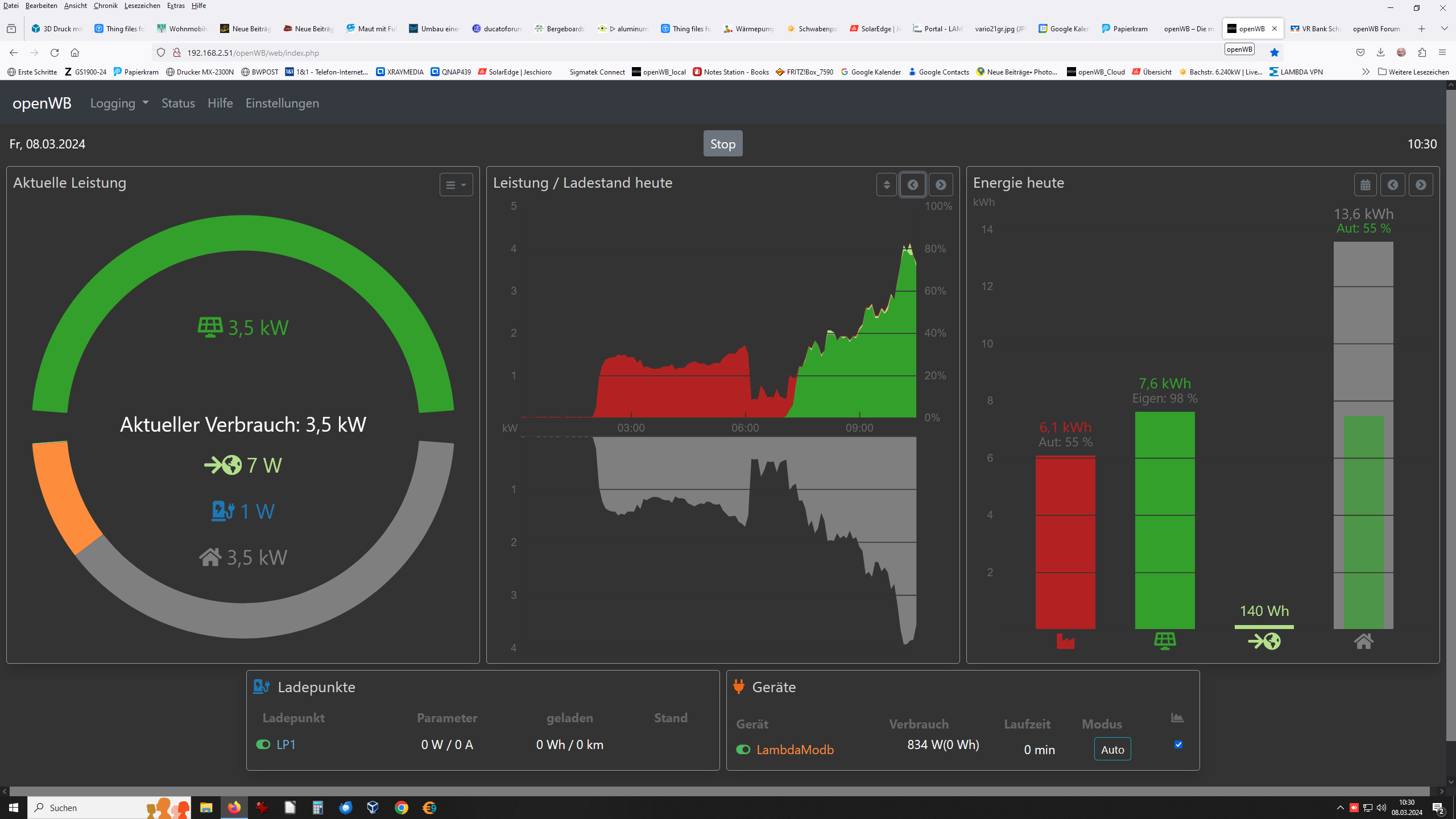Open the Logging dropdown menu
The image size is (1456, 819).
119,103
